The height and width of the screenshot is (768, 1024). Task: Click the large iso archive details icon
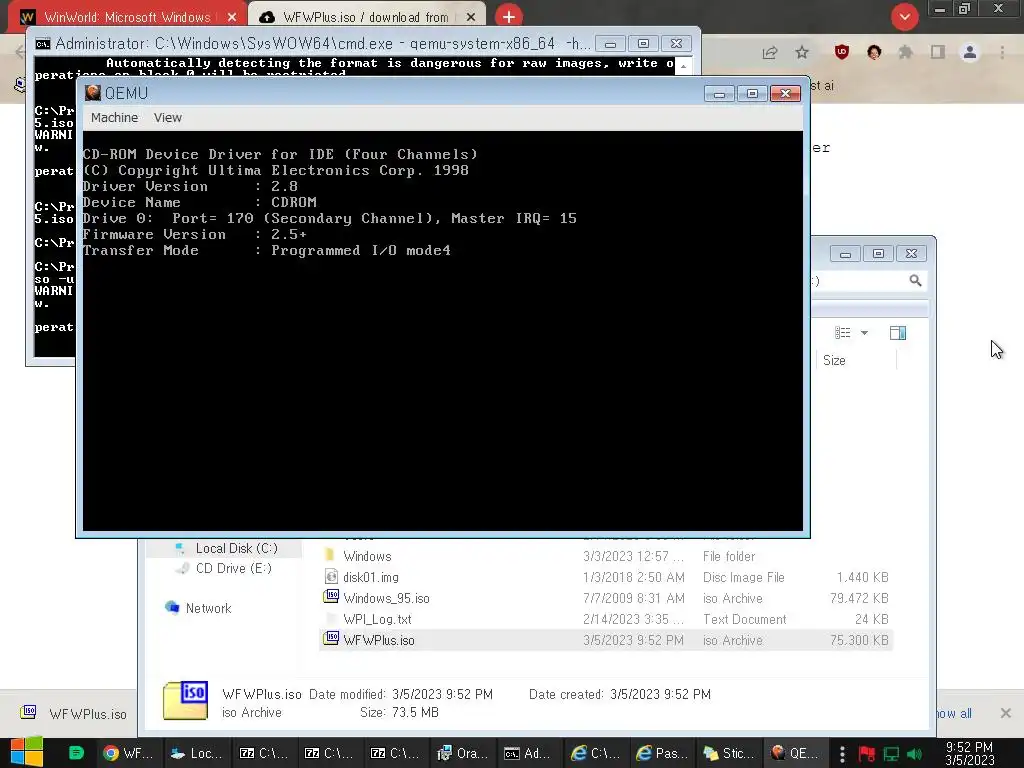[185, 701]
